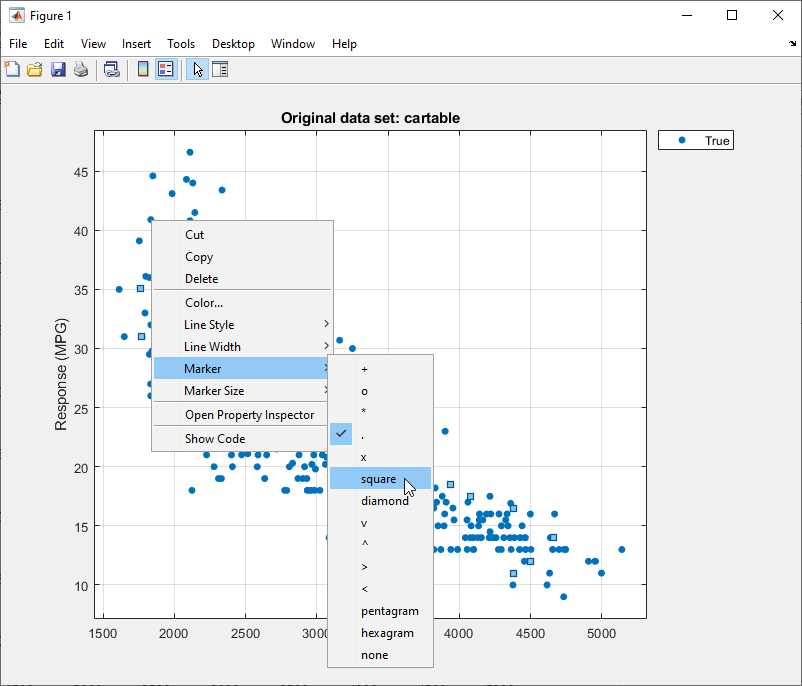Screen dimensions: 802x686
Task: Toggle the Insert Legend toolbar button
Action: (x=166, y=69)
